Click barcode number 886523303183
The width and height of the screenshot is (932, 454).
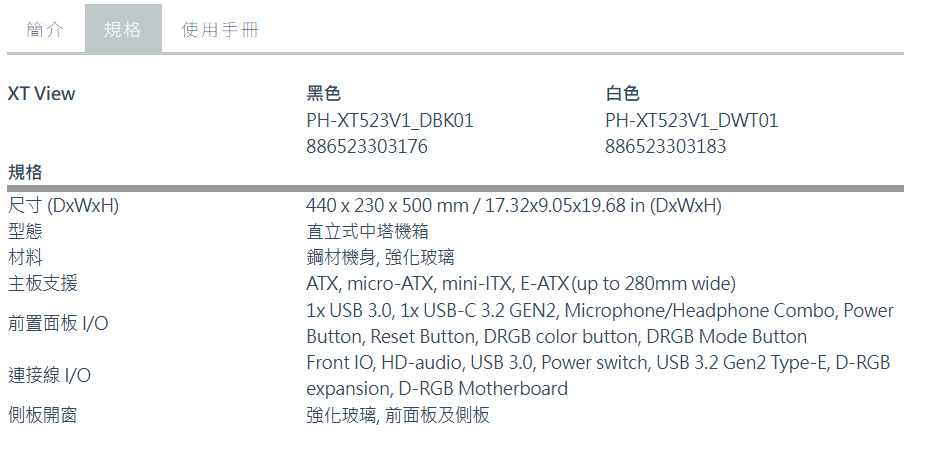665,147
